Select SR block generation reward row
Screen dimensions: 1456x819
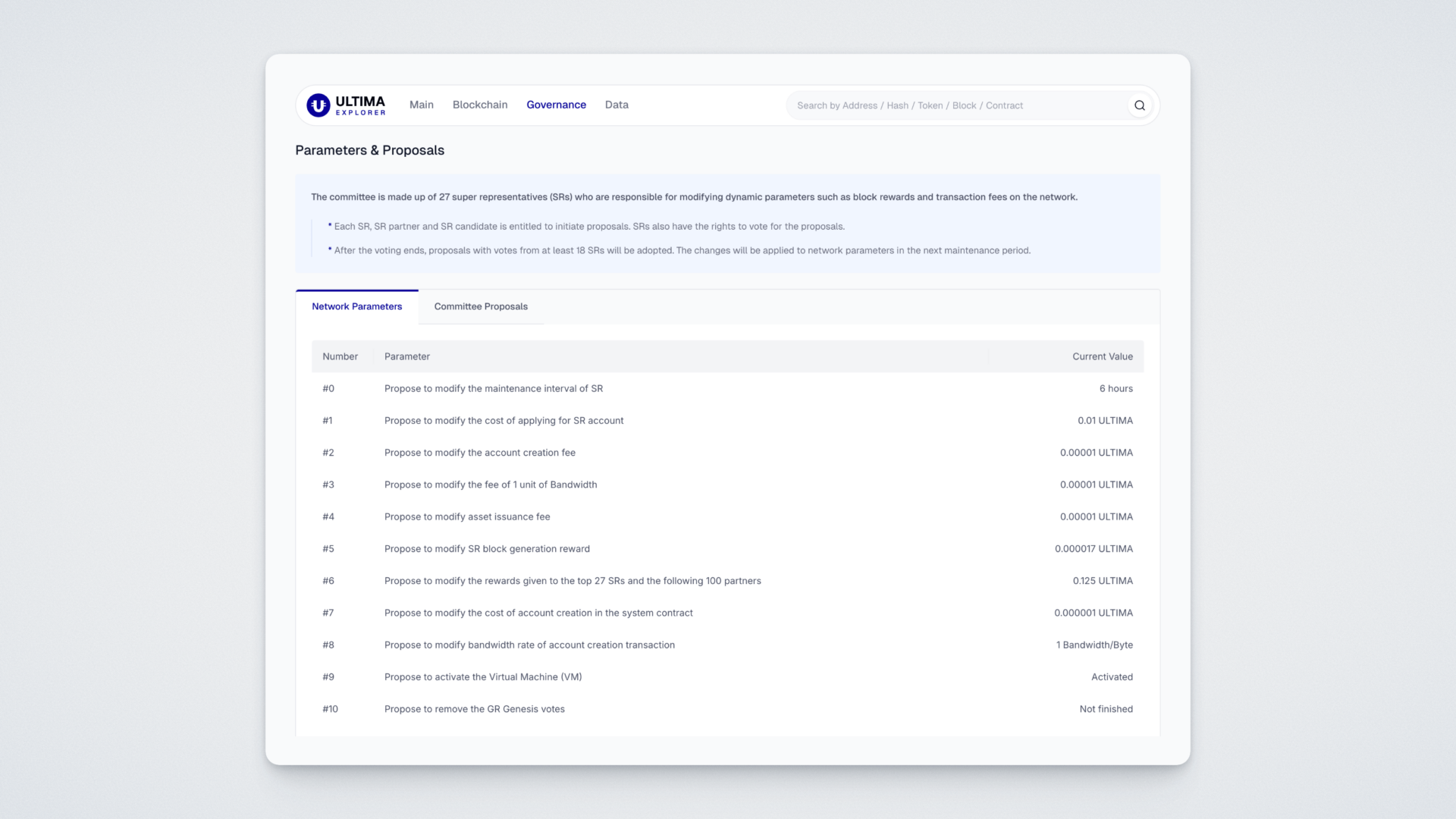pos(486,549)
